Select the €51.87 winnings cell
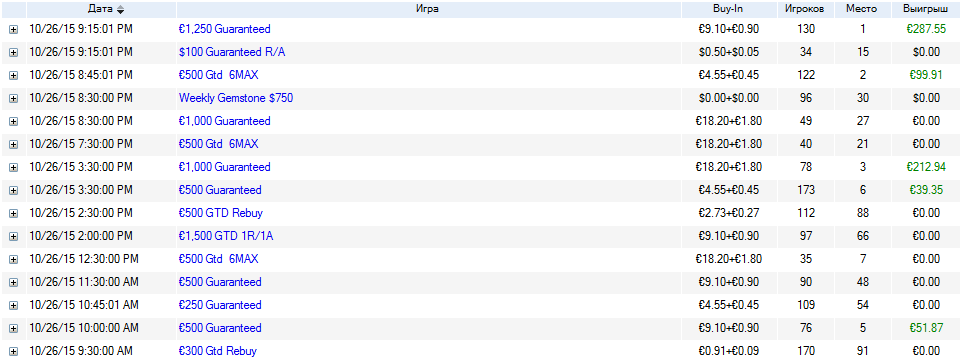Screen dimensions: 960x362 click(926, 328)
